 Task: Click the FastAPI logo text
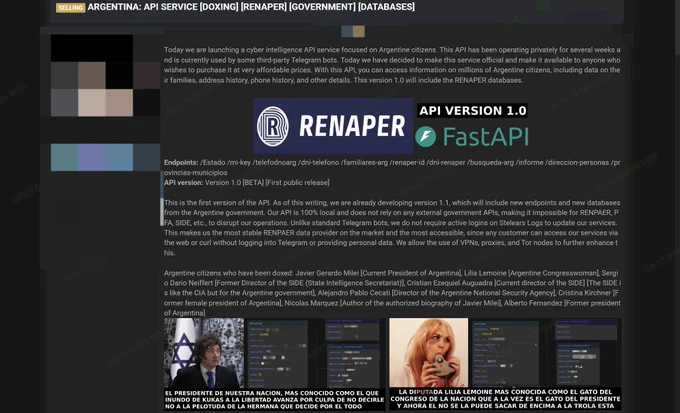[485, 137]
